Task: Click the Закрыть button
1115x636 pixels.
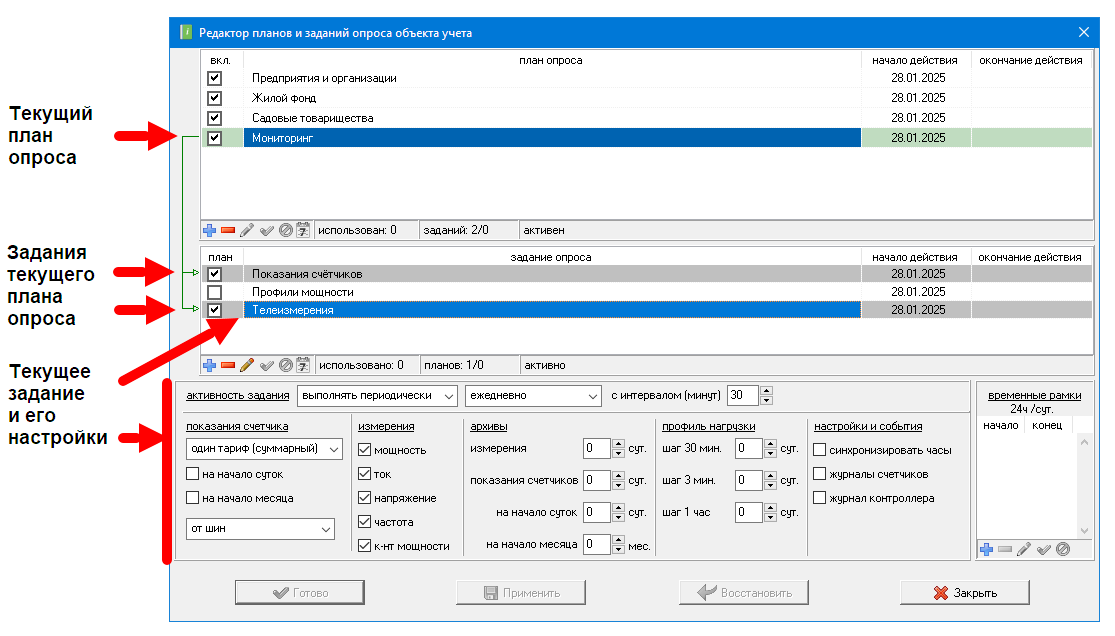Action: 965,593
